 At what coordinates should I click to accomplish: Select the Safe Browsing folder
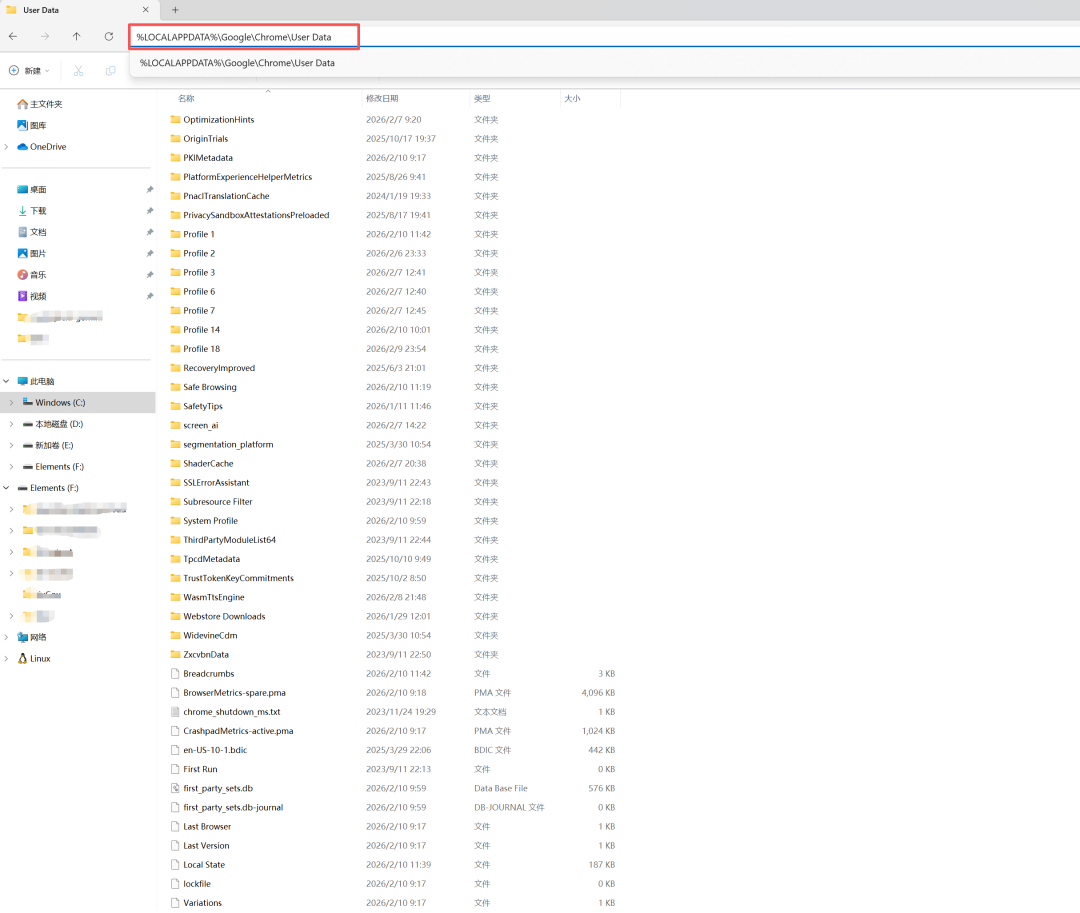click(x=210, y=387)
